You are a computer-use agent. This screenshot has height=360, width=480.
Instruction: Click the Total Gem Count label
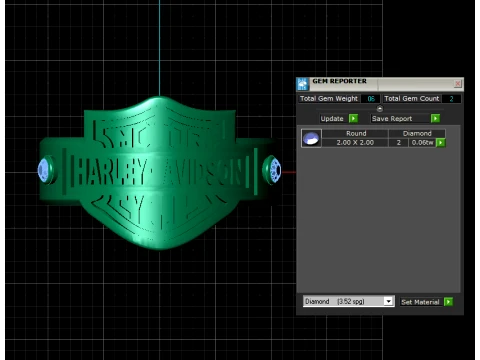click(412, 99)
